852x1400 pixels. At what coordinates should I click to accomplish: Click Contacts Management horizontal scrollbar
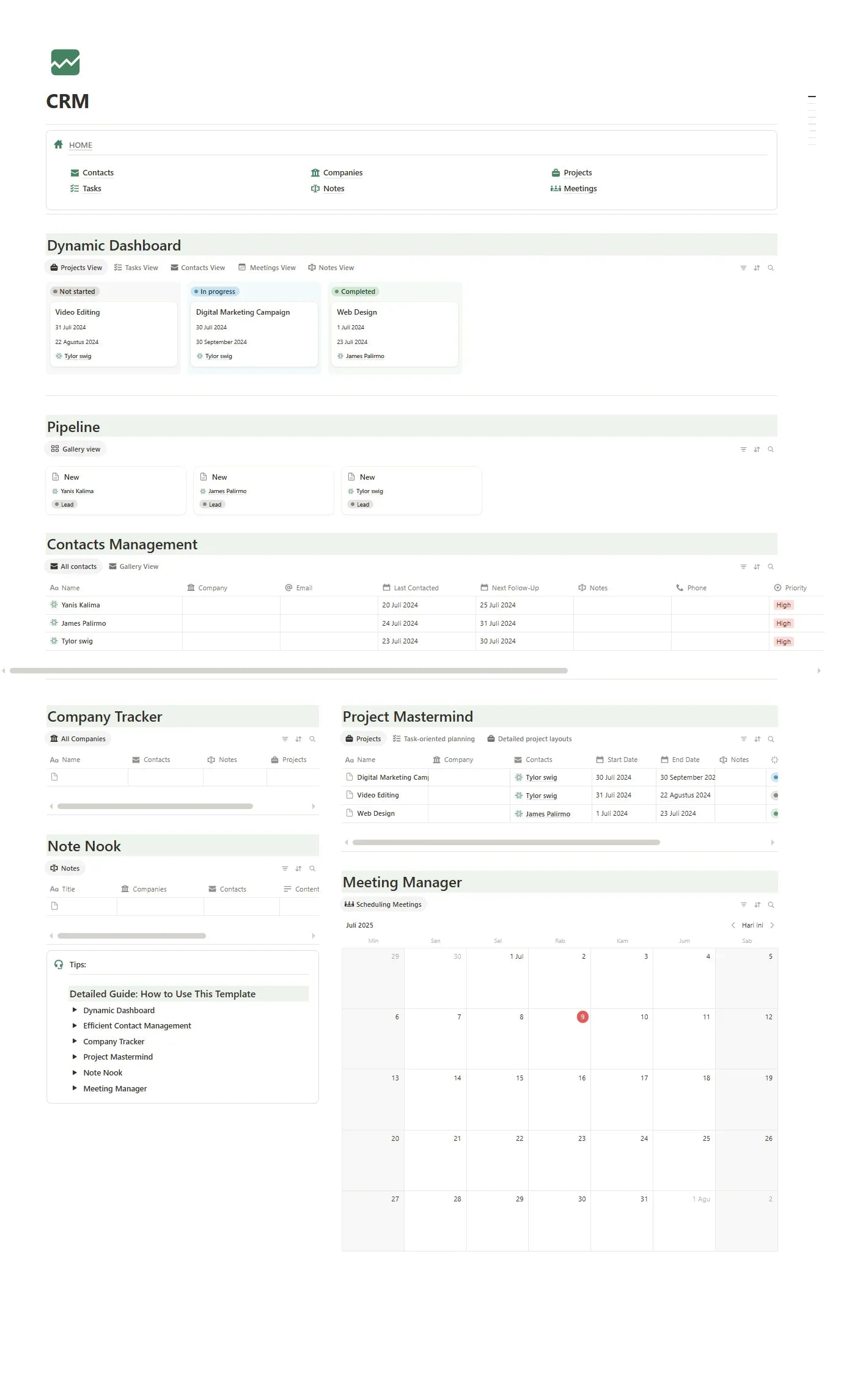coord(288,670)
